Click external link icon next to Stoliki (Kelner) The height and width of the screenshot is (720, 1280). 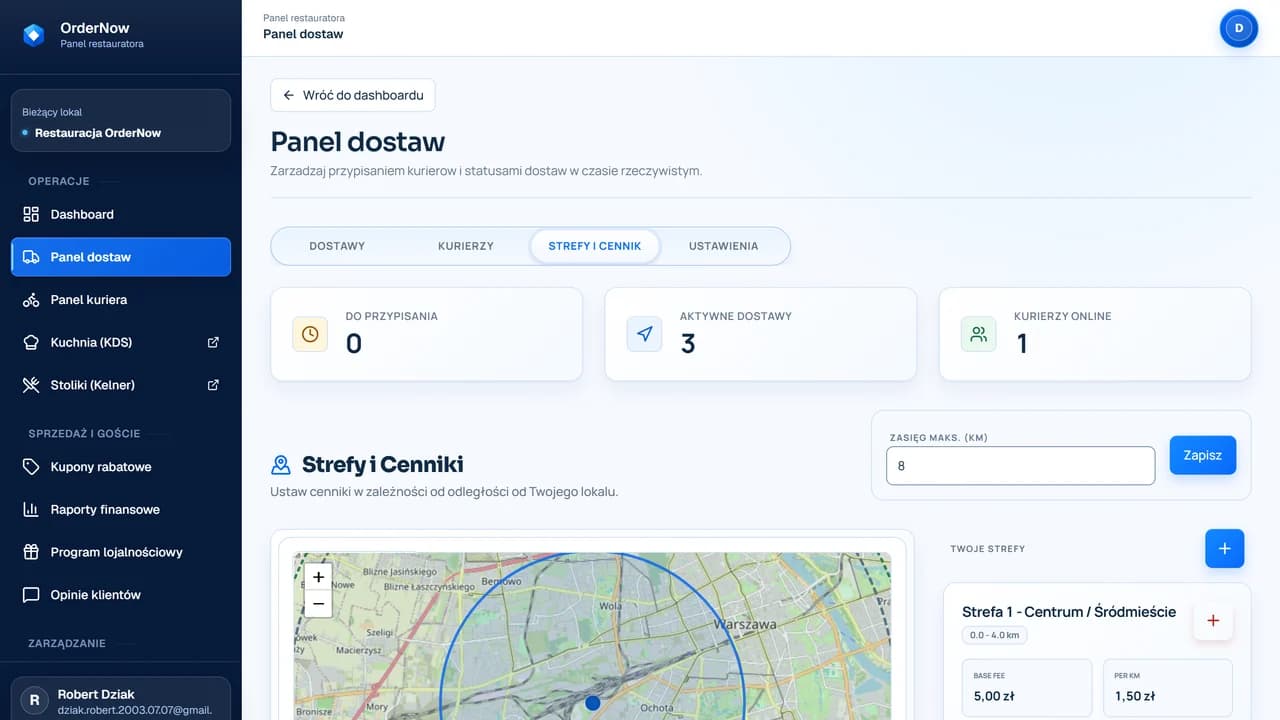point(213,385)
